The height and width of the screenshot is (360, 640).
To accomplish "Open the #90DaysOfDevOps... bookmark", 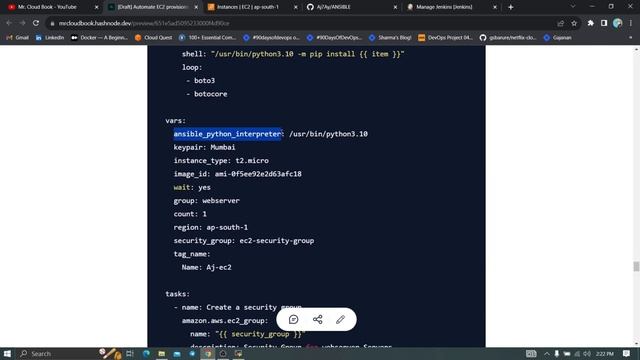I will coord(334,38).
